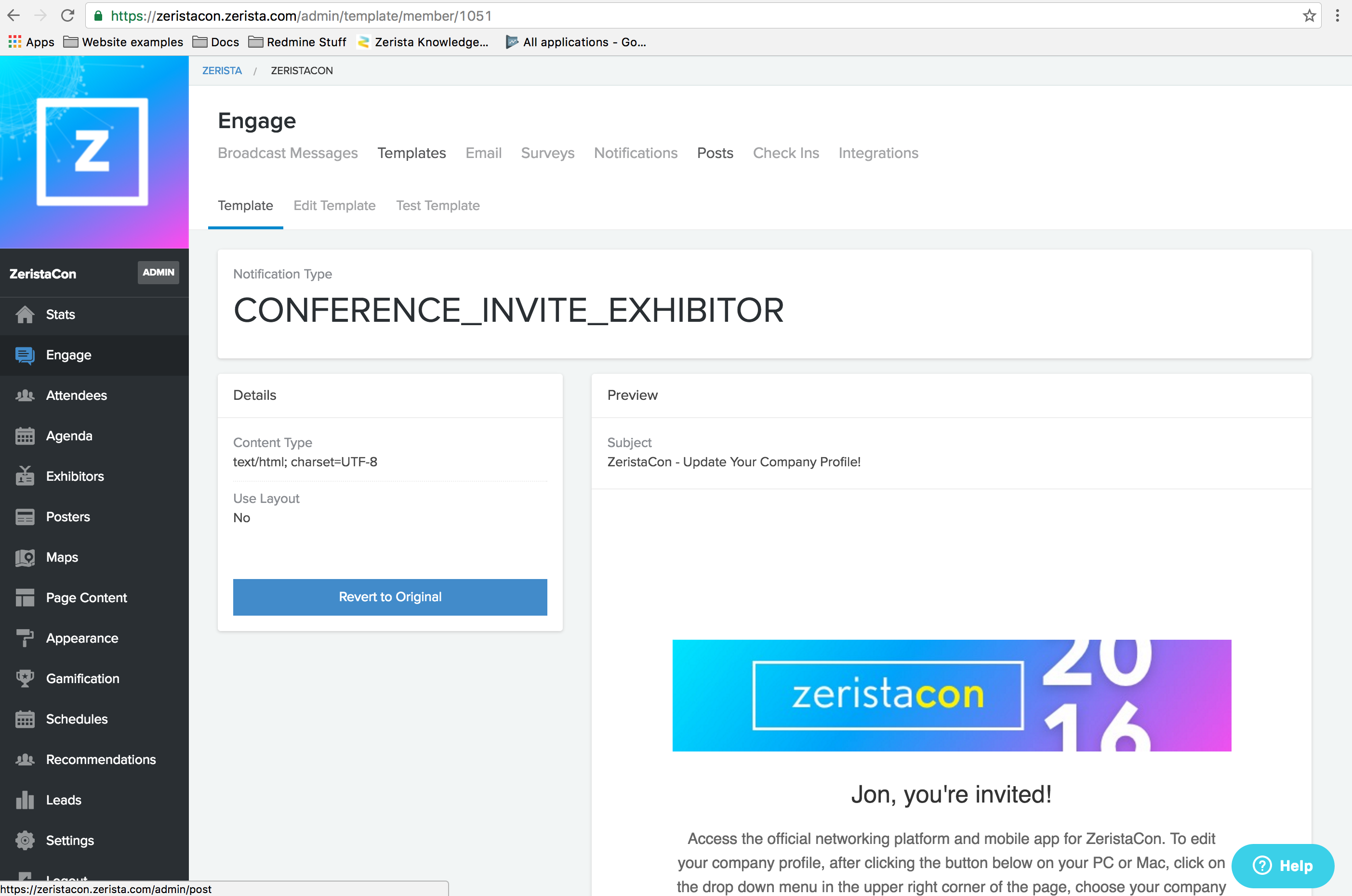This screenshot has height=896, width=1352.
Task: Click the browser back arrow
Action: [13, 15]
